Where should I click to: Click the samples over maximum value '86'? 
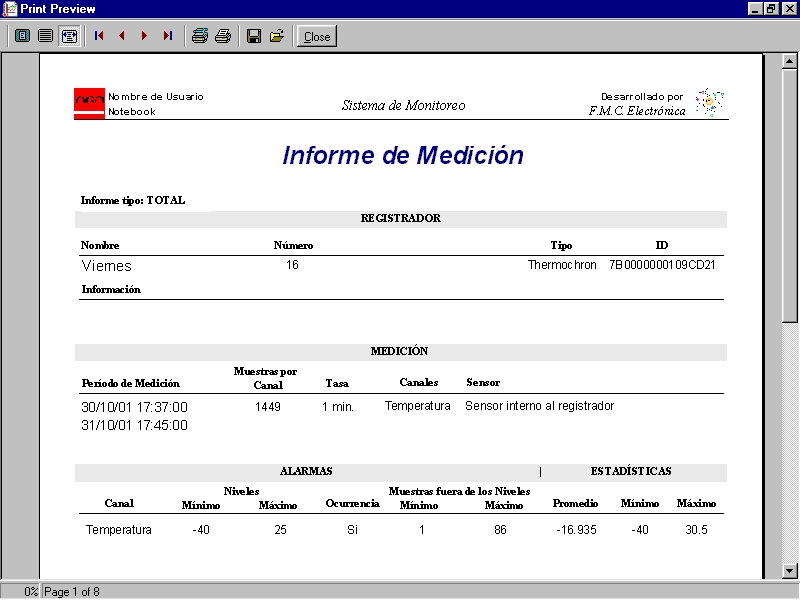pos(500,530)
